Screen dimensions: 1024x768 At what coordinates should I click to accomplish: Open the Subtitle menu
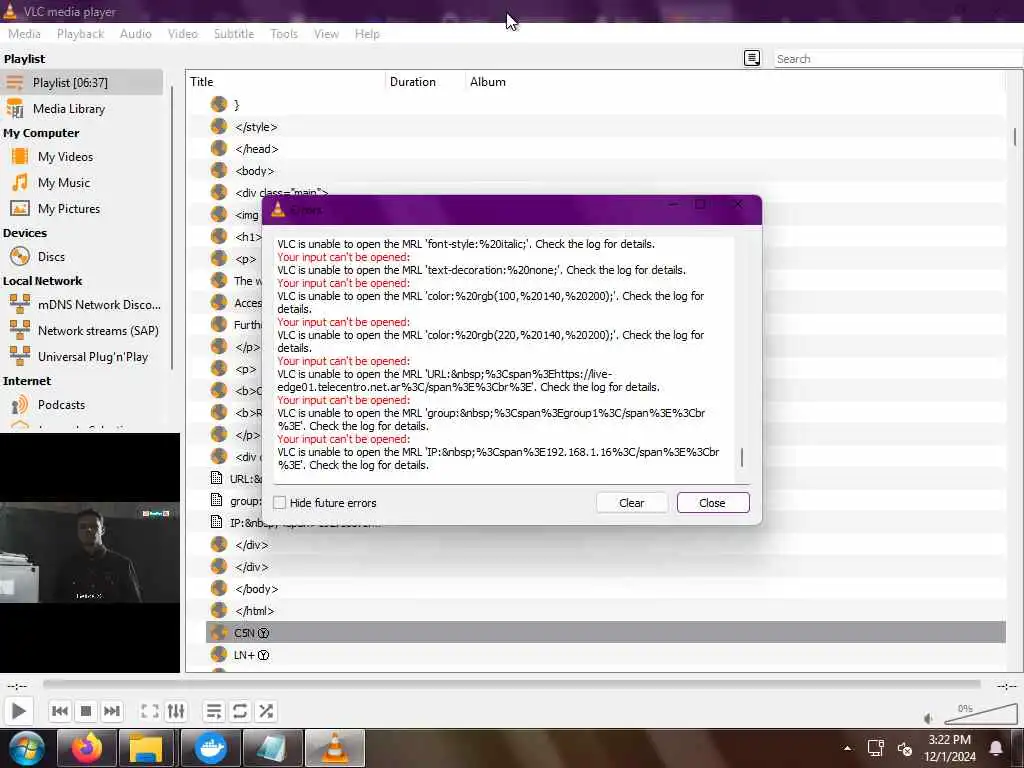(234, 33)
